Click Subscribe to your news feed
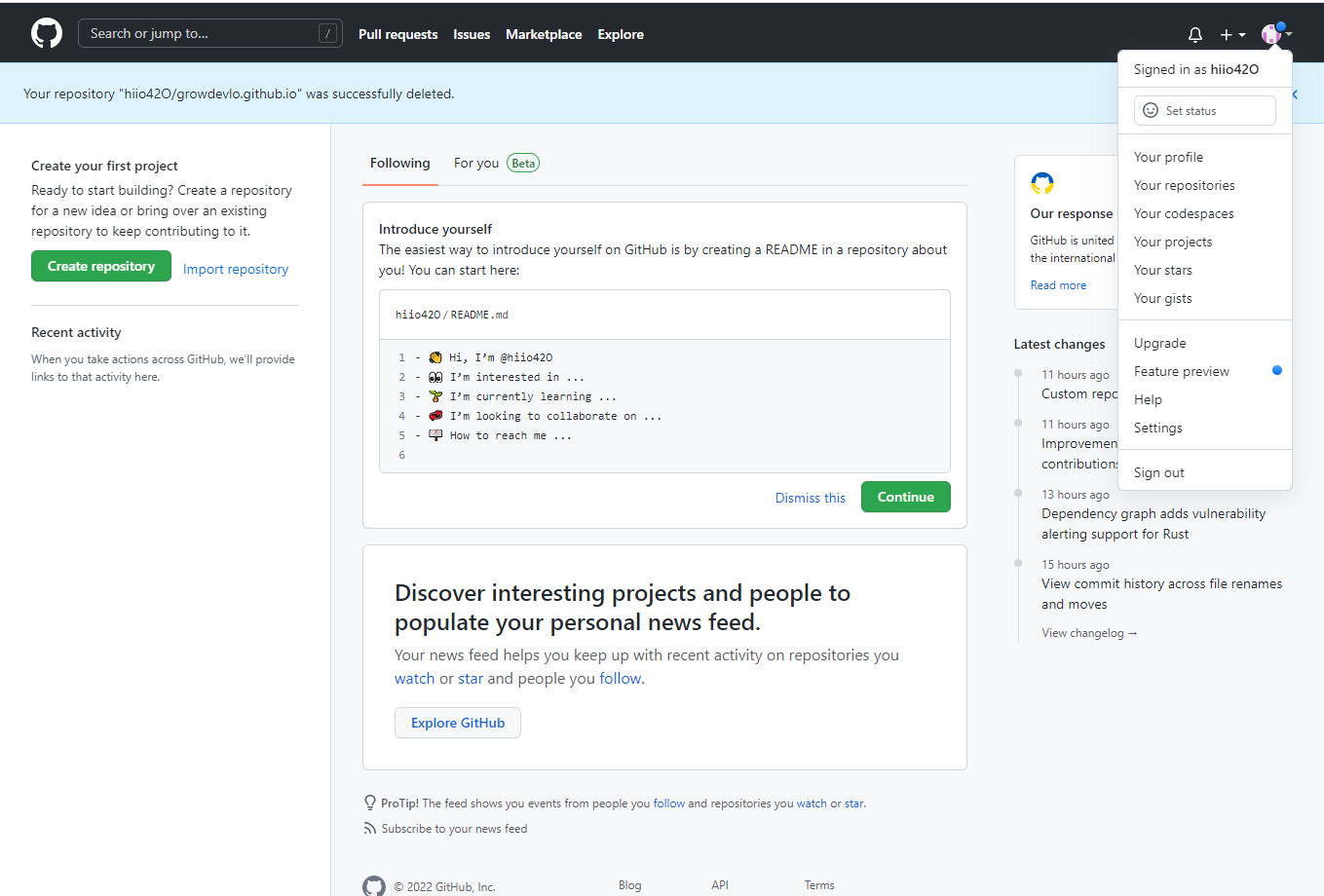The image size is (1324, 896). pyautogui.click(x=454, y=829)
